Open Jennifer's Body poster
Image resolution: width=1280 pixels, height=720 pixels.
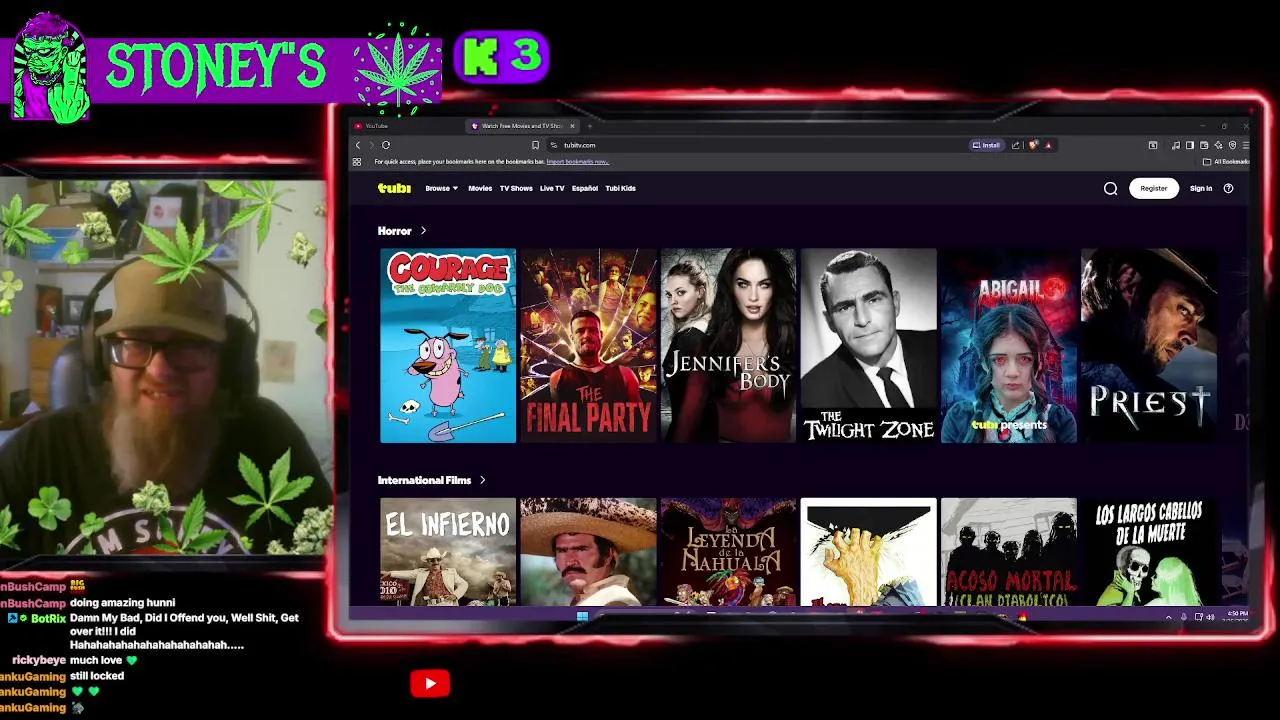(728, 346)
